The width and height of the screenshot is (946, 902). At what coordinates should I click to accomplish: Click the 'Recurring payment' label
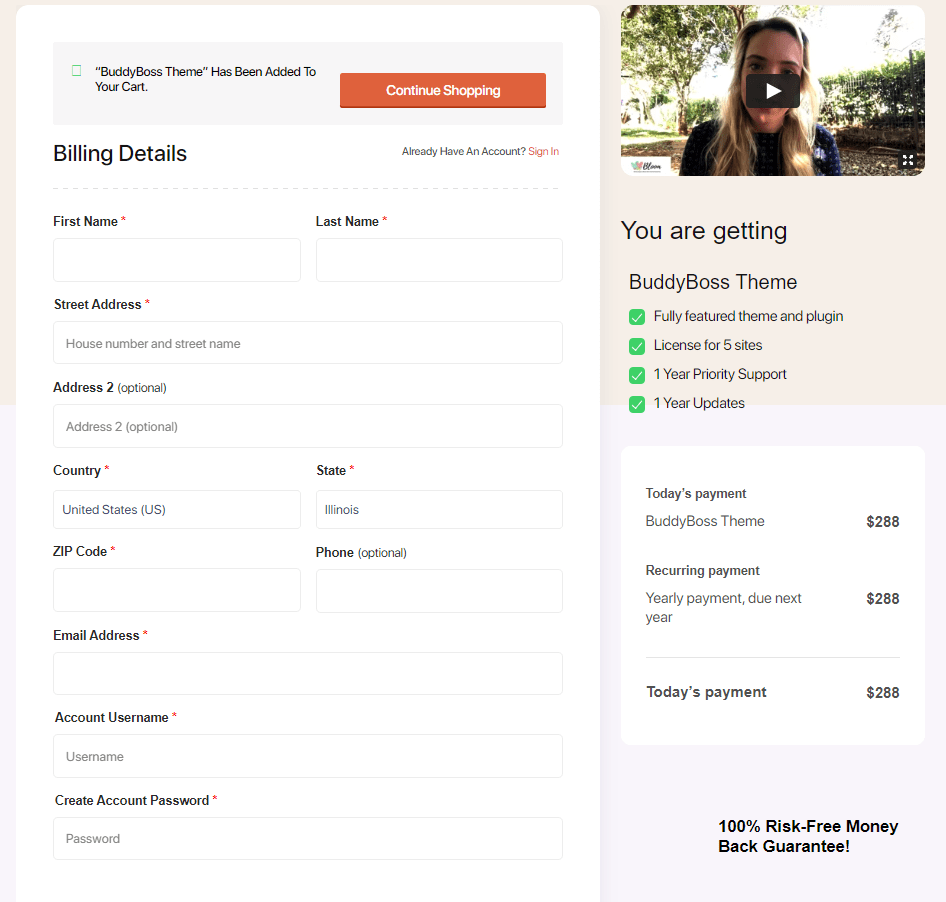tap(702, 571)
